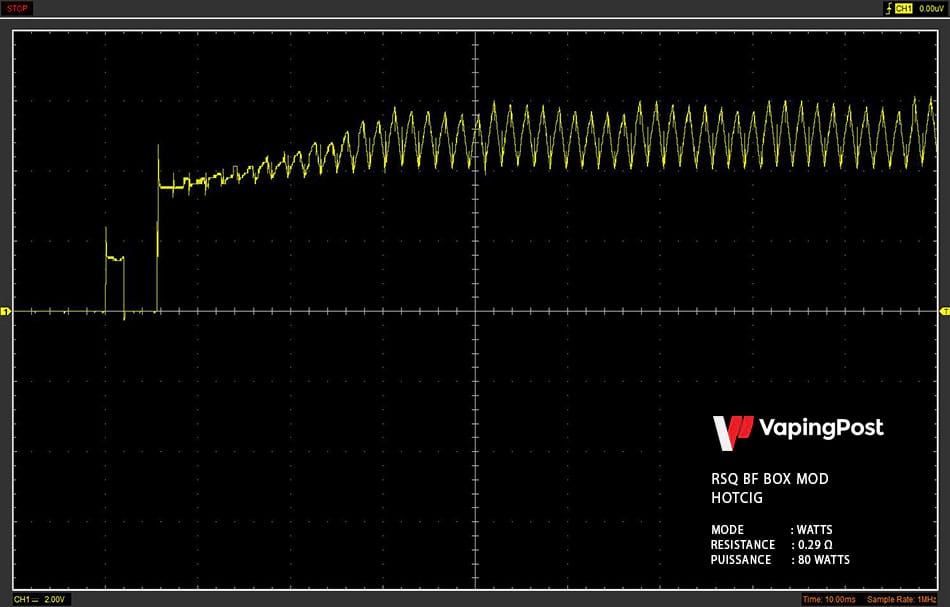Click the CH1 2.00V scale readout
The height and width of the screenshot is (607, 950).
pyautogui.click(x=39, y=599)
